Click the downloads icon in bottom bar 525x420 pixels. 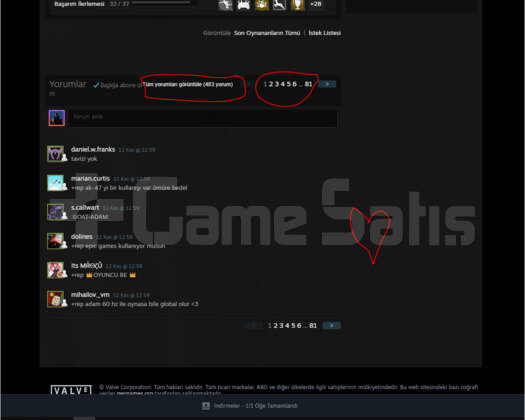coord(206,406)
